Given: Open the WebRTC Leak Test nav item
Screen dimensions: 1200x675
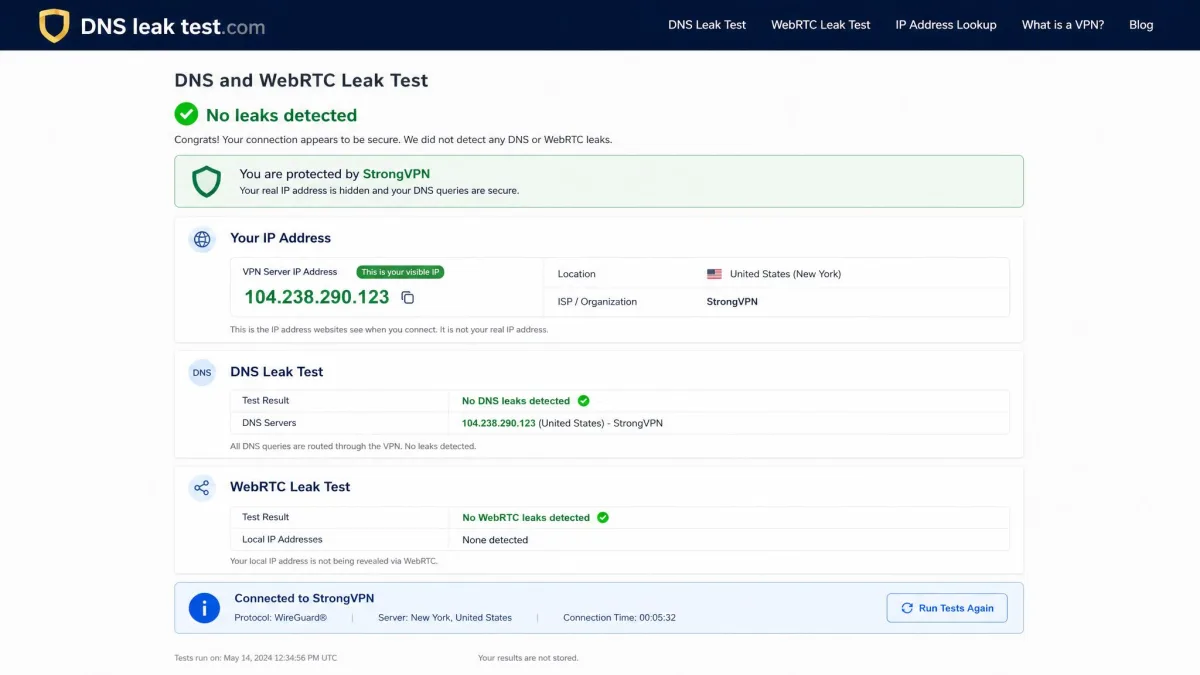Looking at the screenshot, I should (x=821, y=25).
